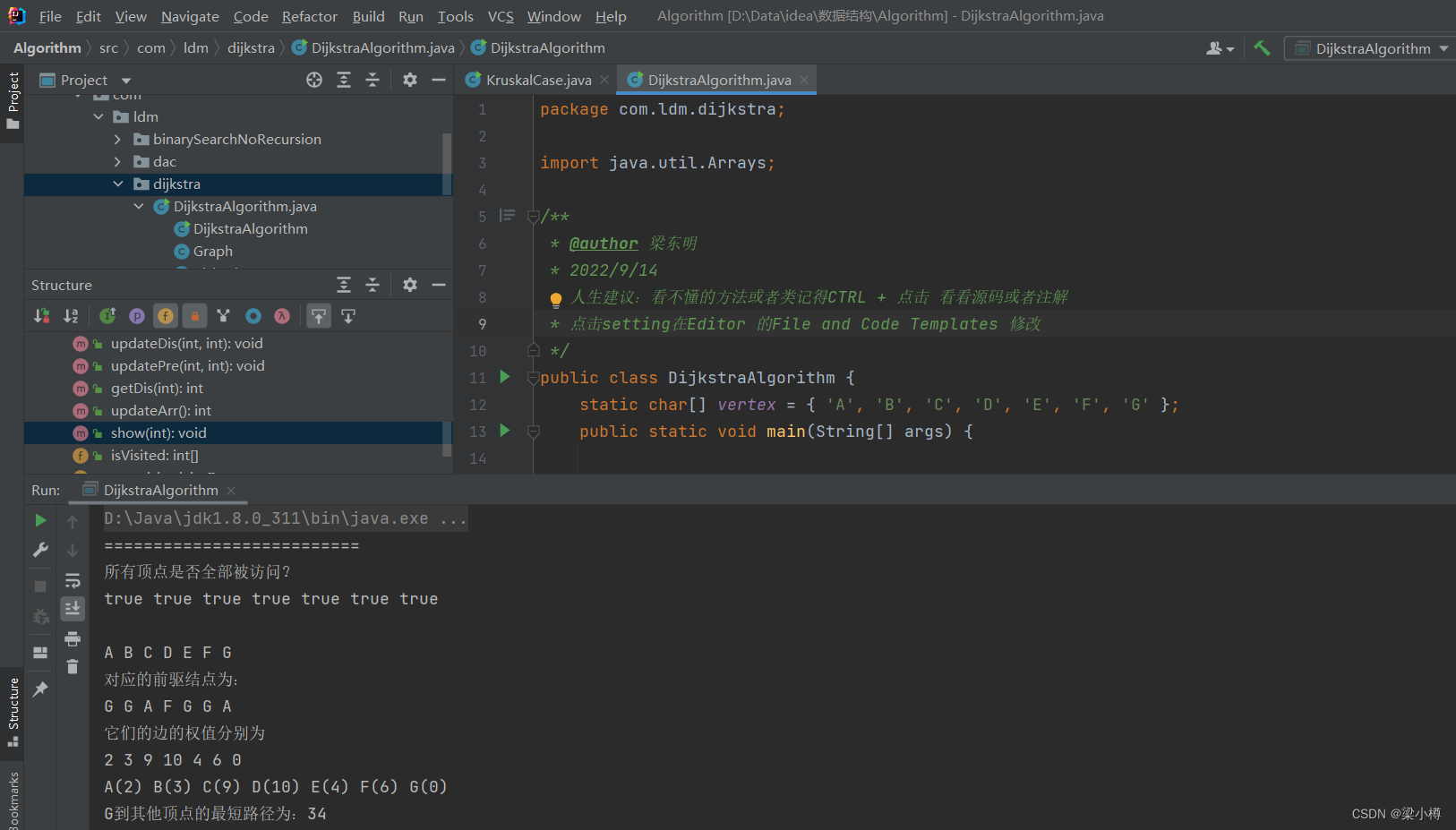Select updateArr() method in Structure list
Viewport: 1456px width, 830px height.
point(160,411)
